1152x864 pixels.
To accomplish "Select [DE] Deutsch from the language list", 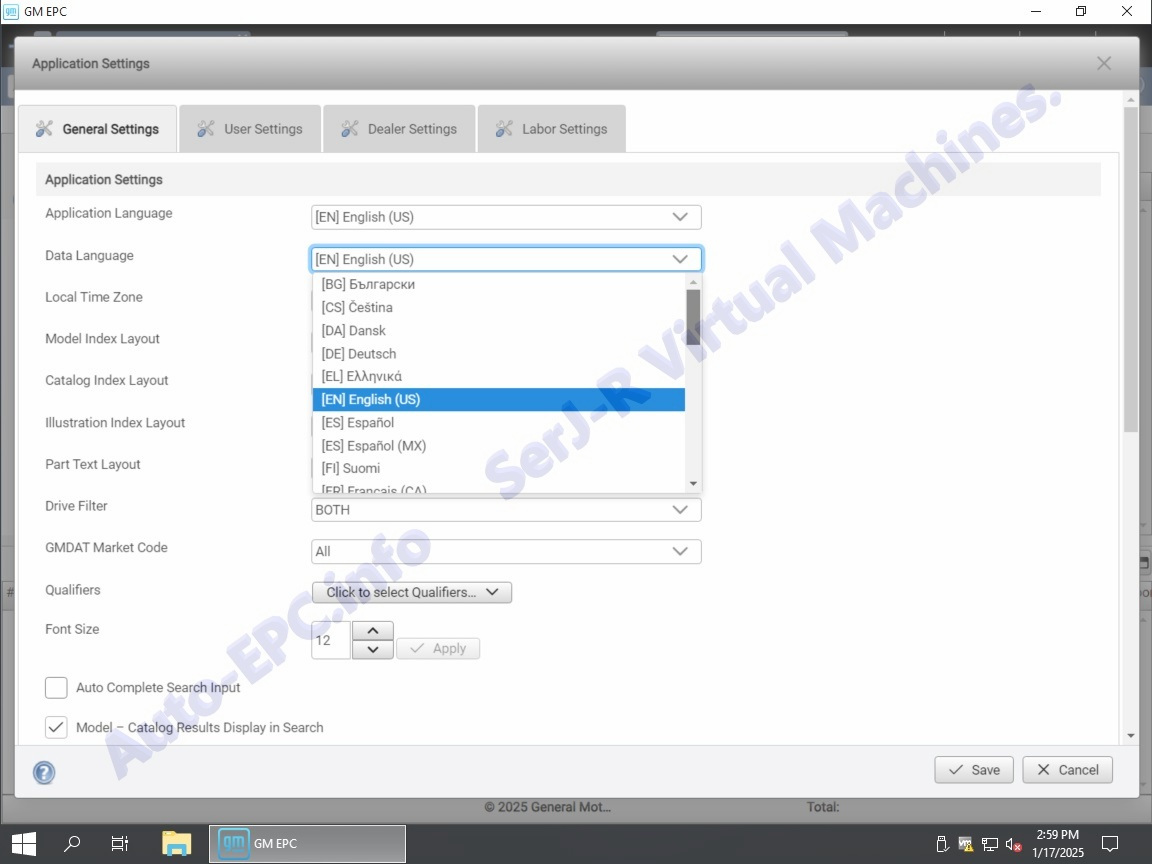I will coord(359,354).
